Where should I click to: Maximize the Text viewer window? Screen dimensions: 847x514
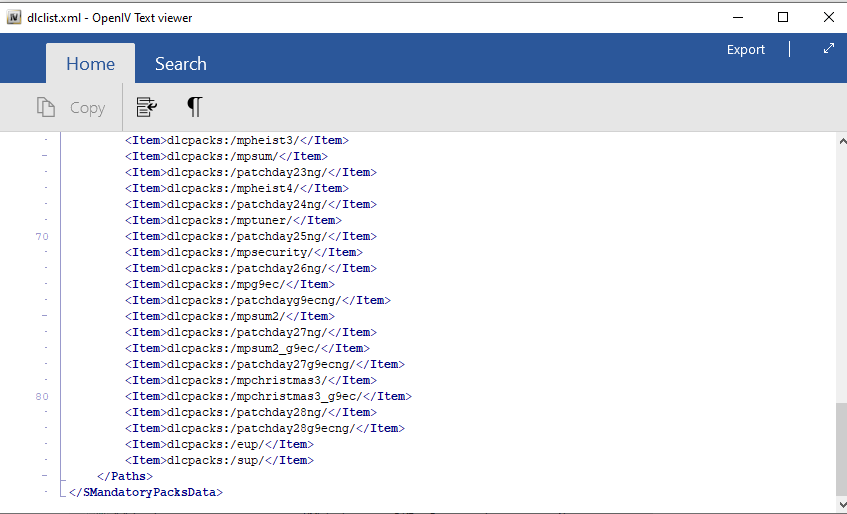(x=783, y=17)
